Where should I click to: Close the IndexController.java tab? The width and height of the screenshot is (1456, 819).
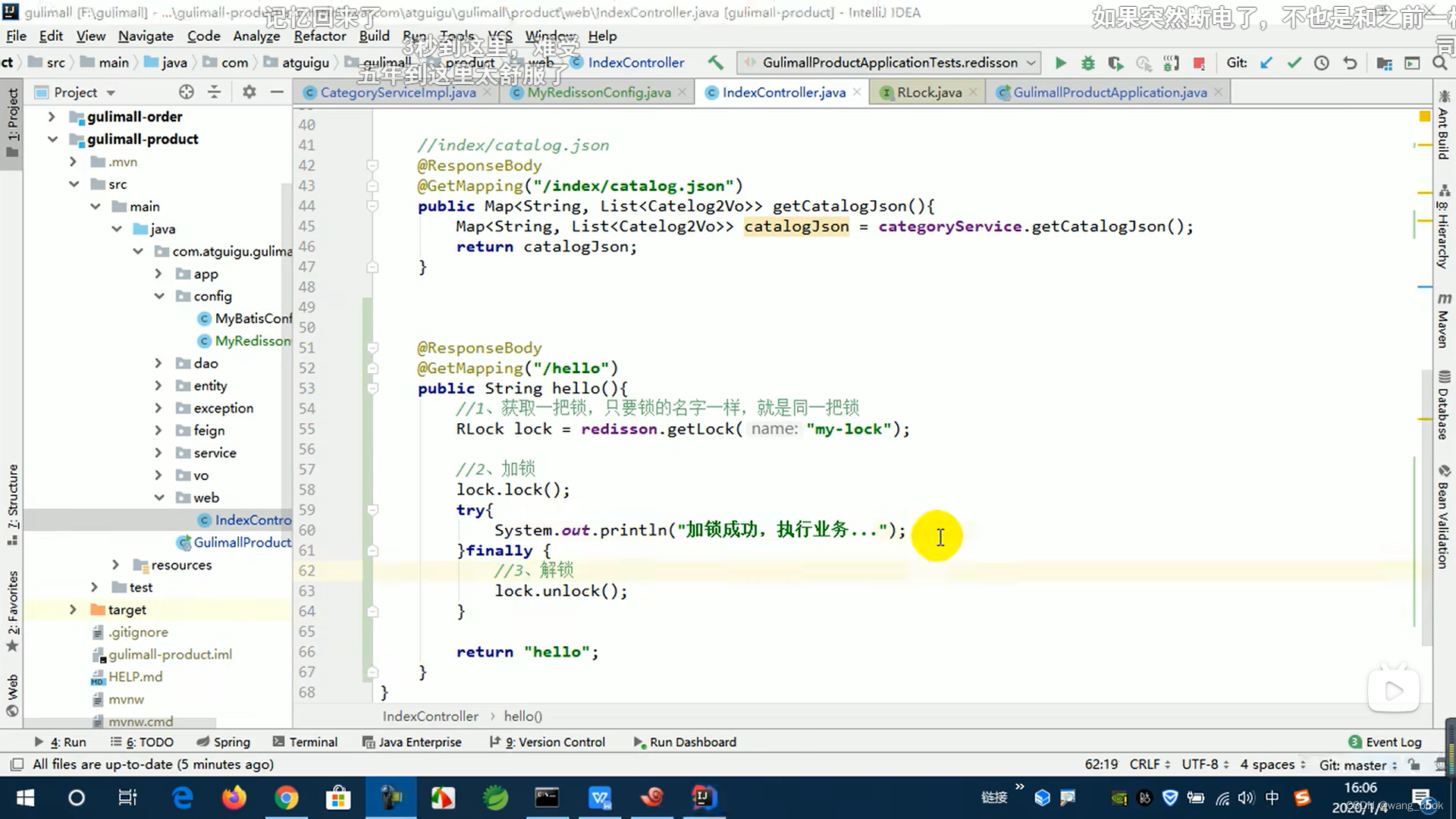pos(857,92)
